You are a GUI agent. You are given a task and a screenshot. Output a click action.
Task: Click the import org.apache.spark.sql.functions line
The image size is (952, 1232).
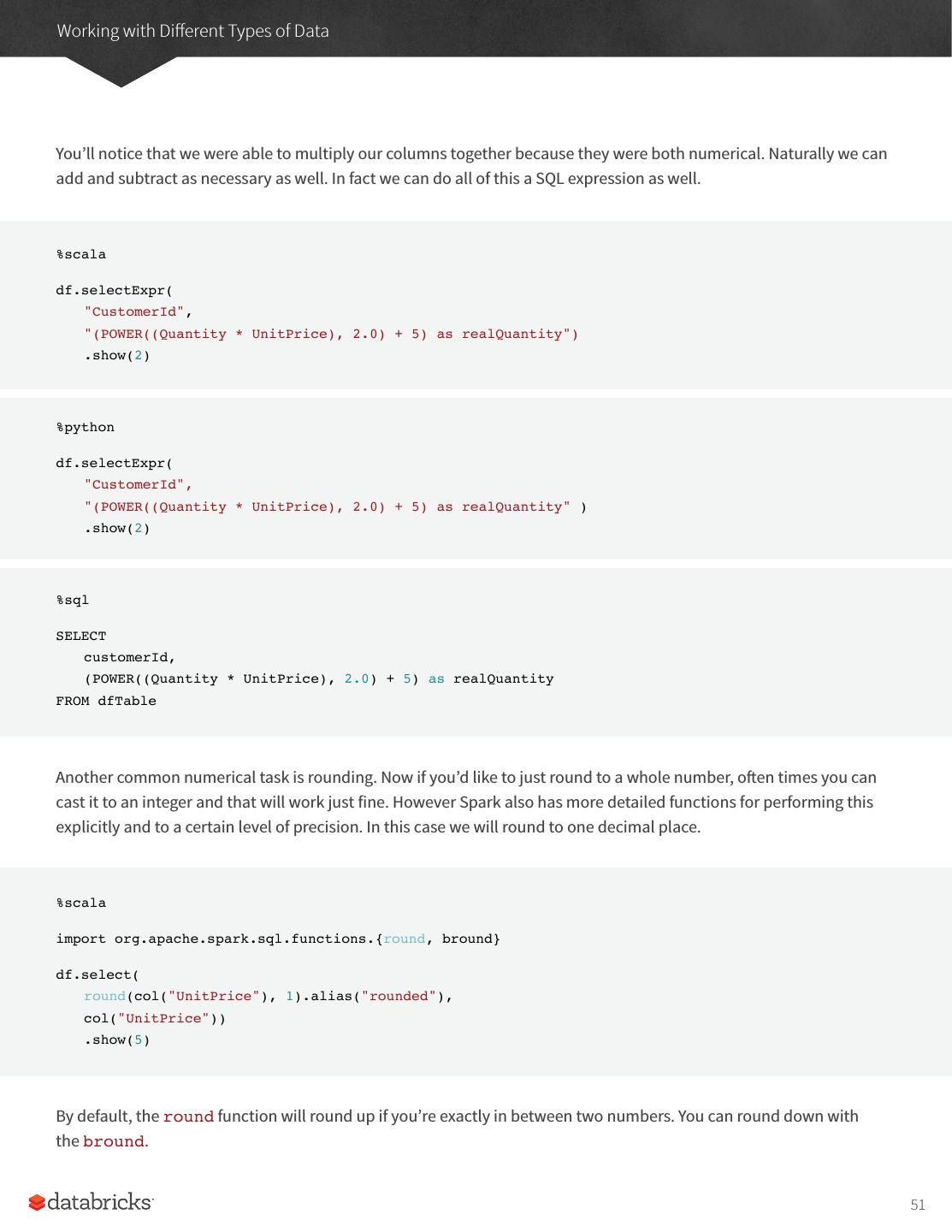[x=278, y=939]
